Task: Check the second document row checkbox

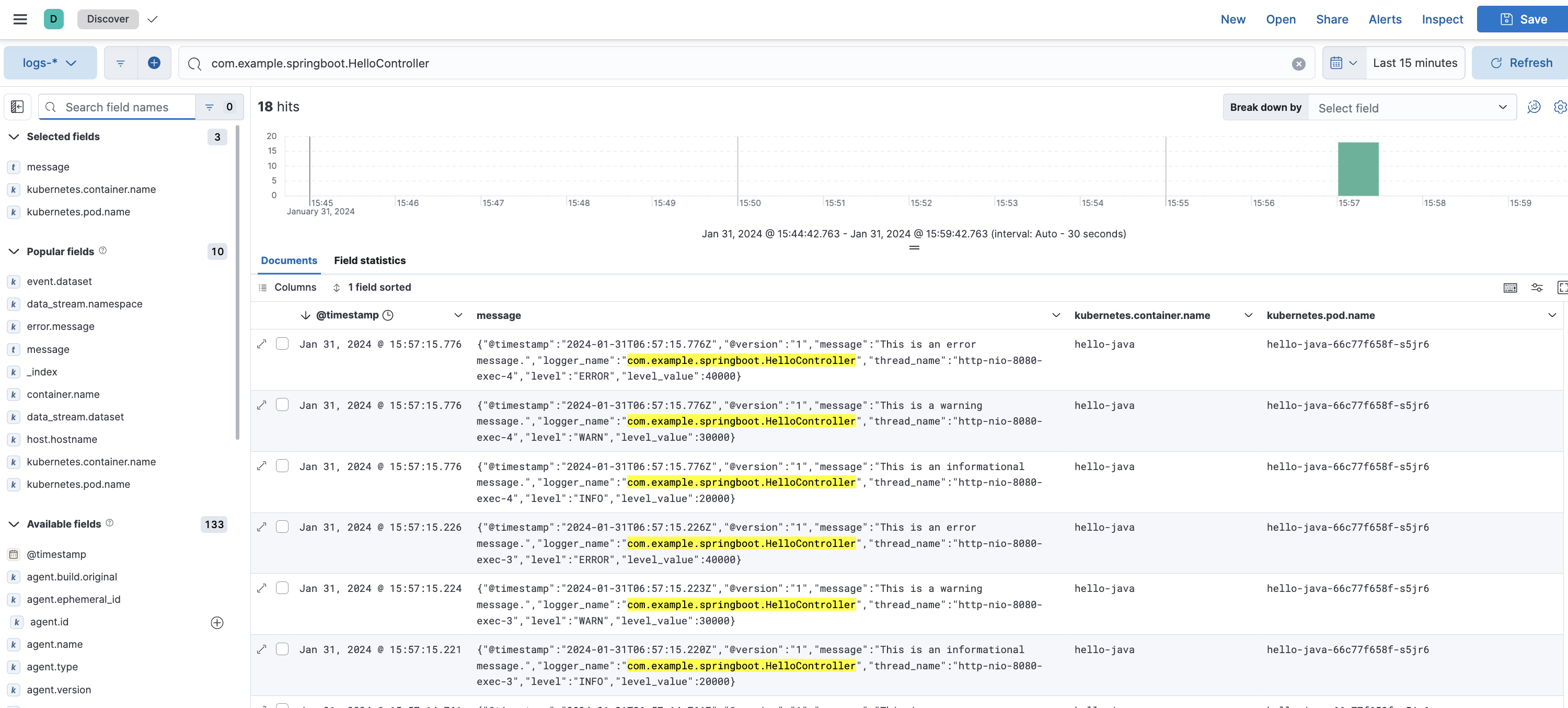Action: pyautogui.click(x=282, y=405)
